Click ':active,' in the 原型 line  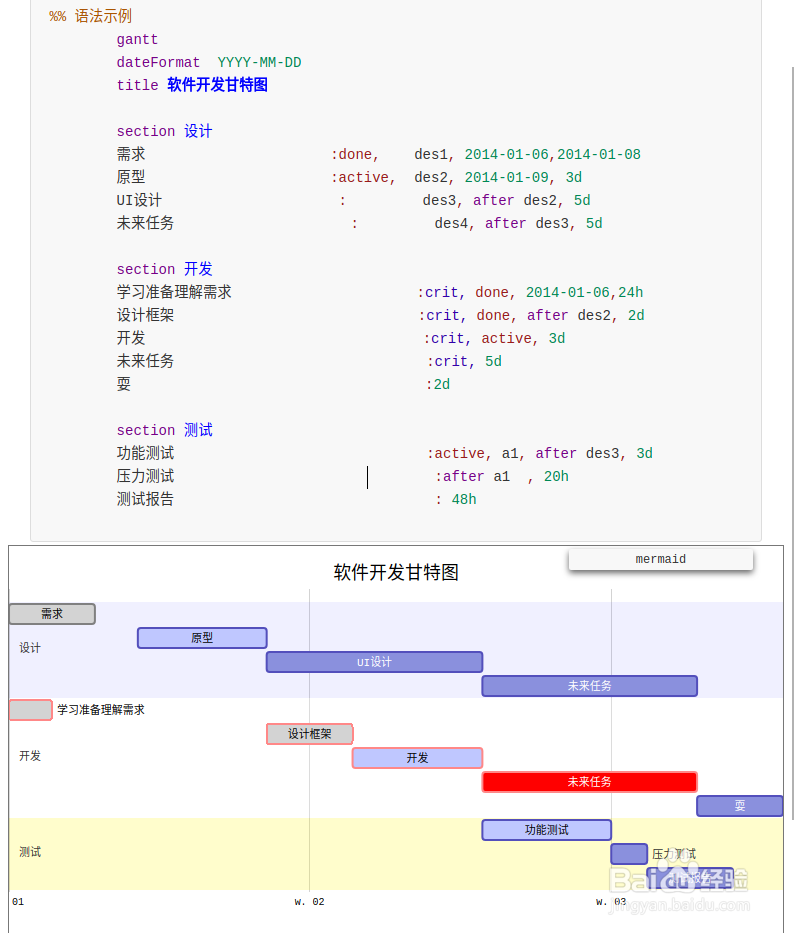(x=363, y=177)
